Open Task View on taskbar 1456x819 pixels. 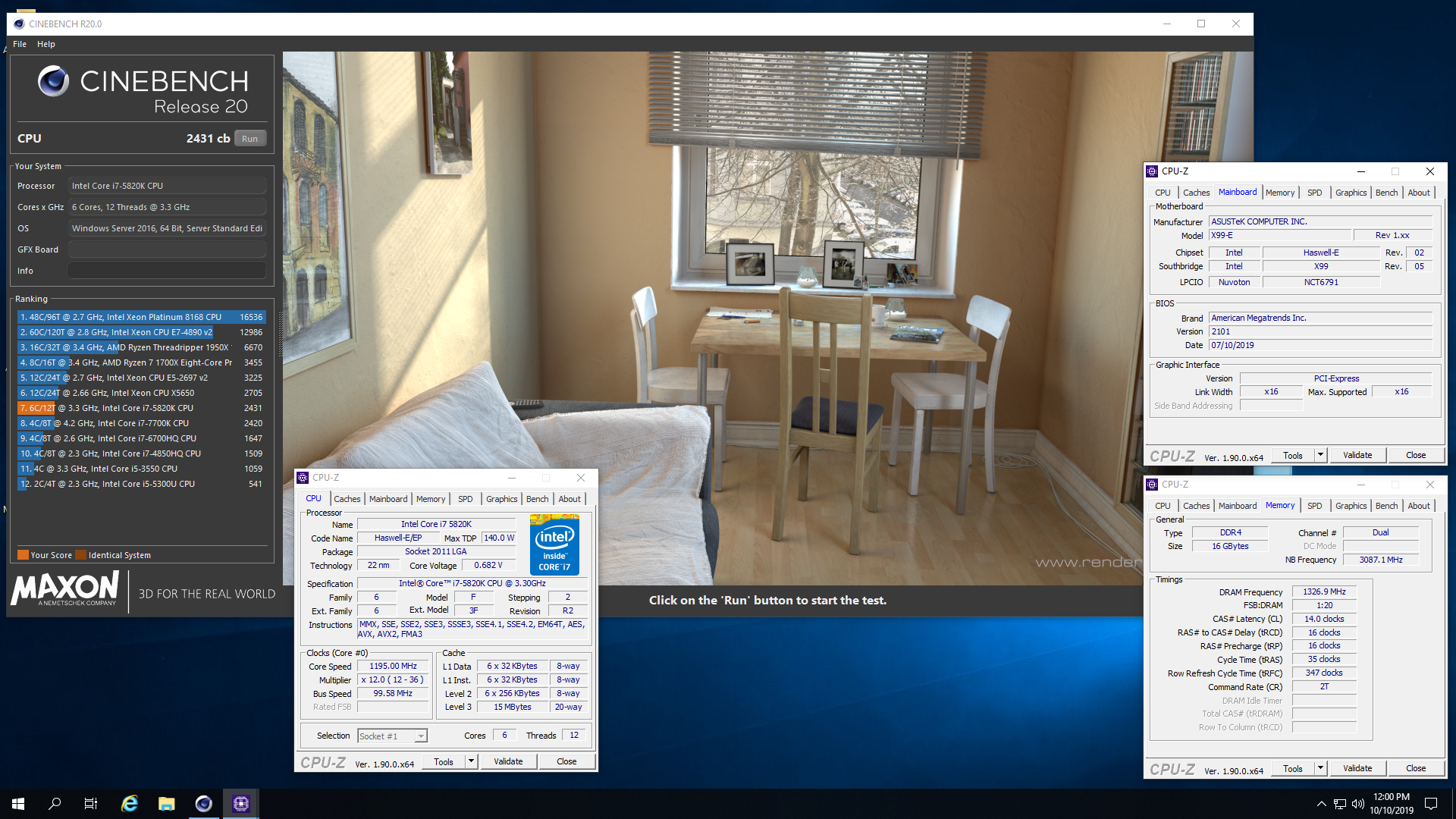point(91,803)
